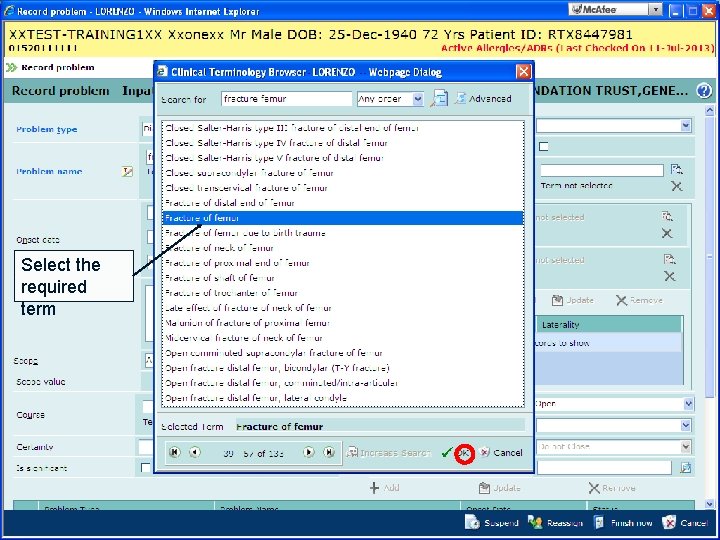Click the Problem type label

click(46, 129)
